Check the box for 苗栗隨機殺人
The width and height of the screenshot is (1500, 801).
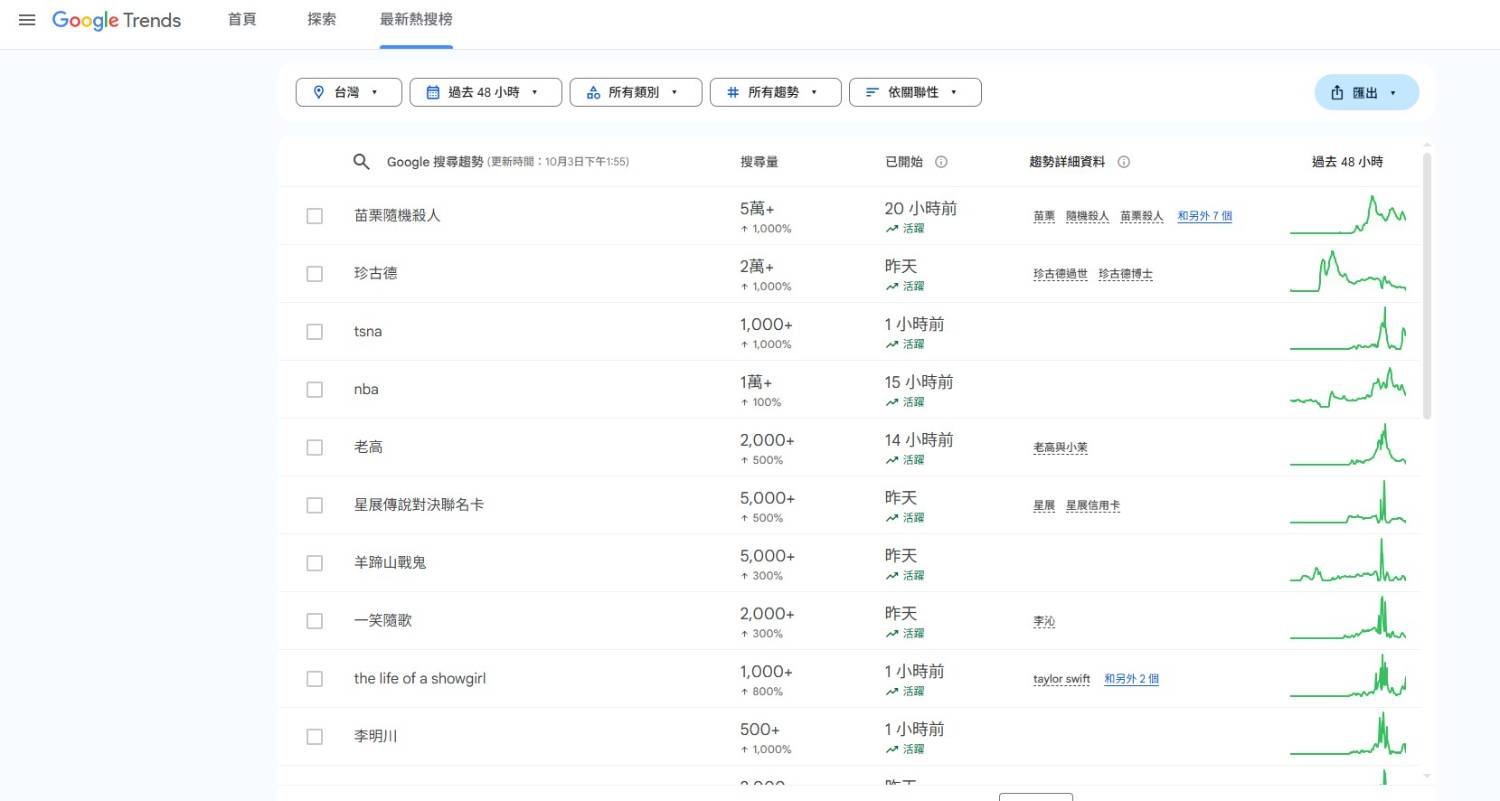click(x=315, y=216)
